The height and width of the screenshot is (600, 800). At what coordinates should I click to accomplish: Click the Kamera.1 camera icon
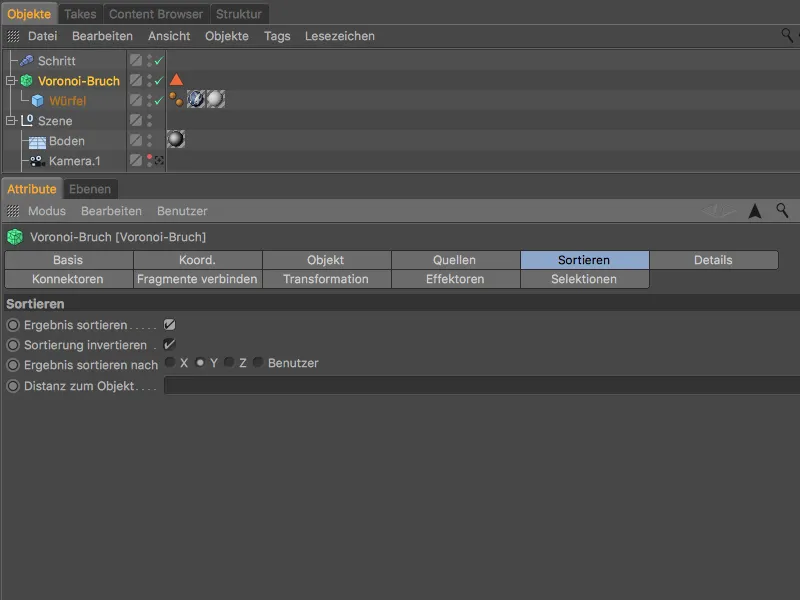point(37,161)
